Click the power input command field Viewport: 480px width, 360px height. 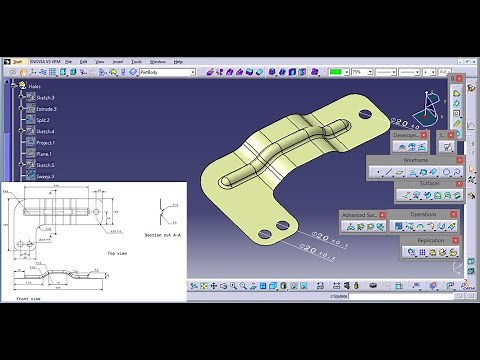[x=401, y=296]
